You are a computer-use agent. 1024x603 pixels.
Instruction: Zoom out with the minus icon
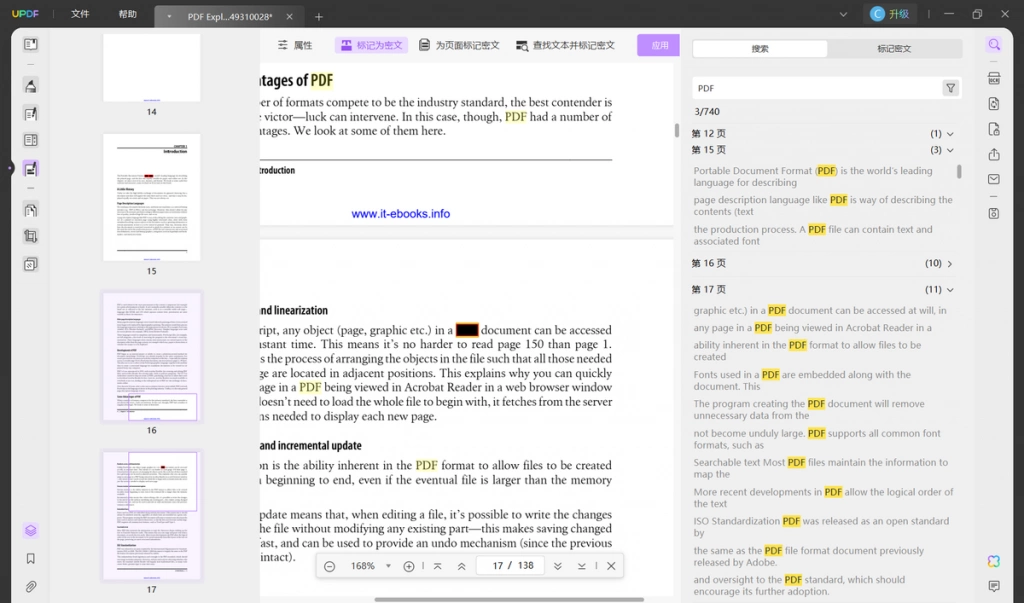click(330, 566)
